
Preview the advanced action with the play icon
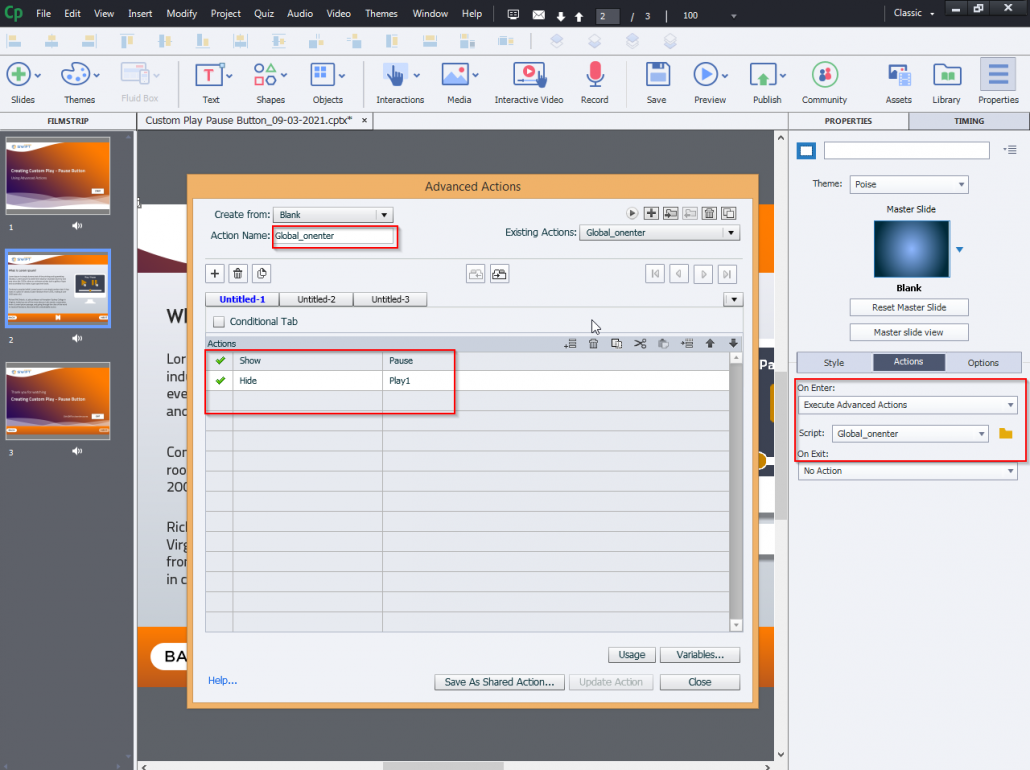[631, 213]
